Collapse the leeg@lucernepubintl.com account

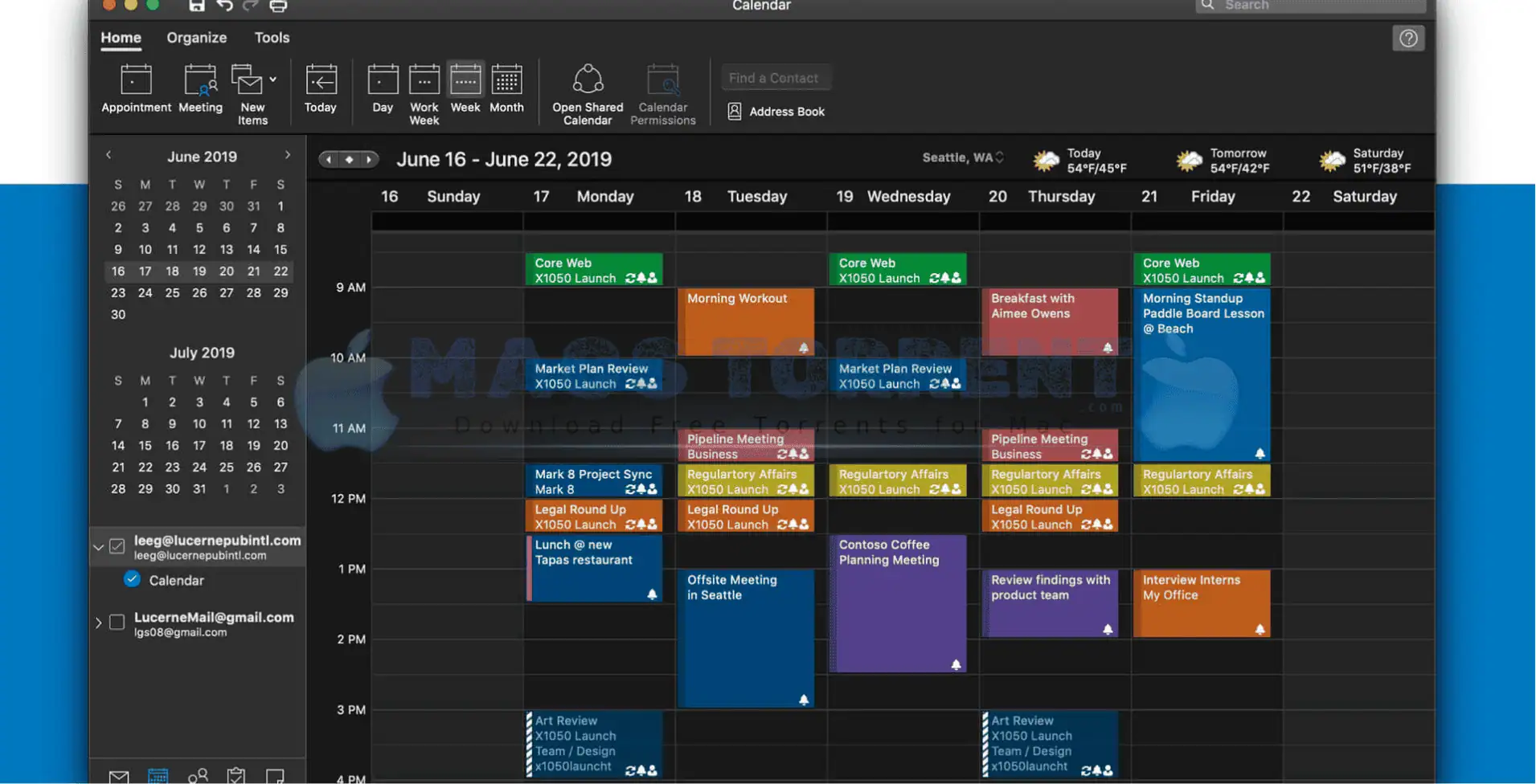point(98,547)
